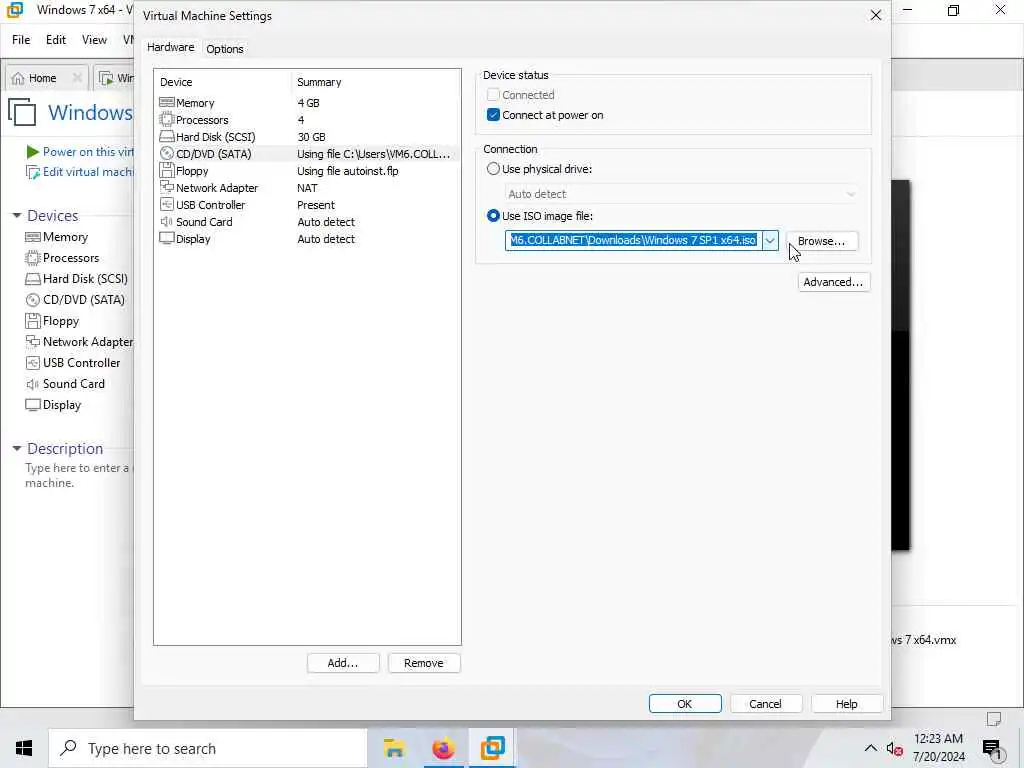This screenshot has width=1024, height=768.
Task: Click Help button
Action: [x=846, y=703]
